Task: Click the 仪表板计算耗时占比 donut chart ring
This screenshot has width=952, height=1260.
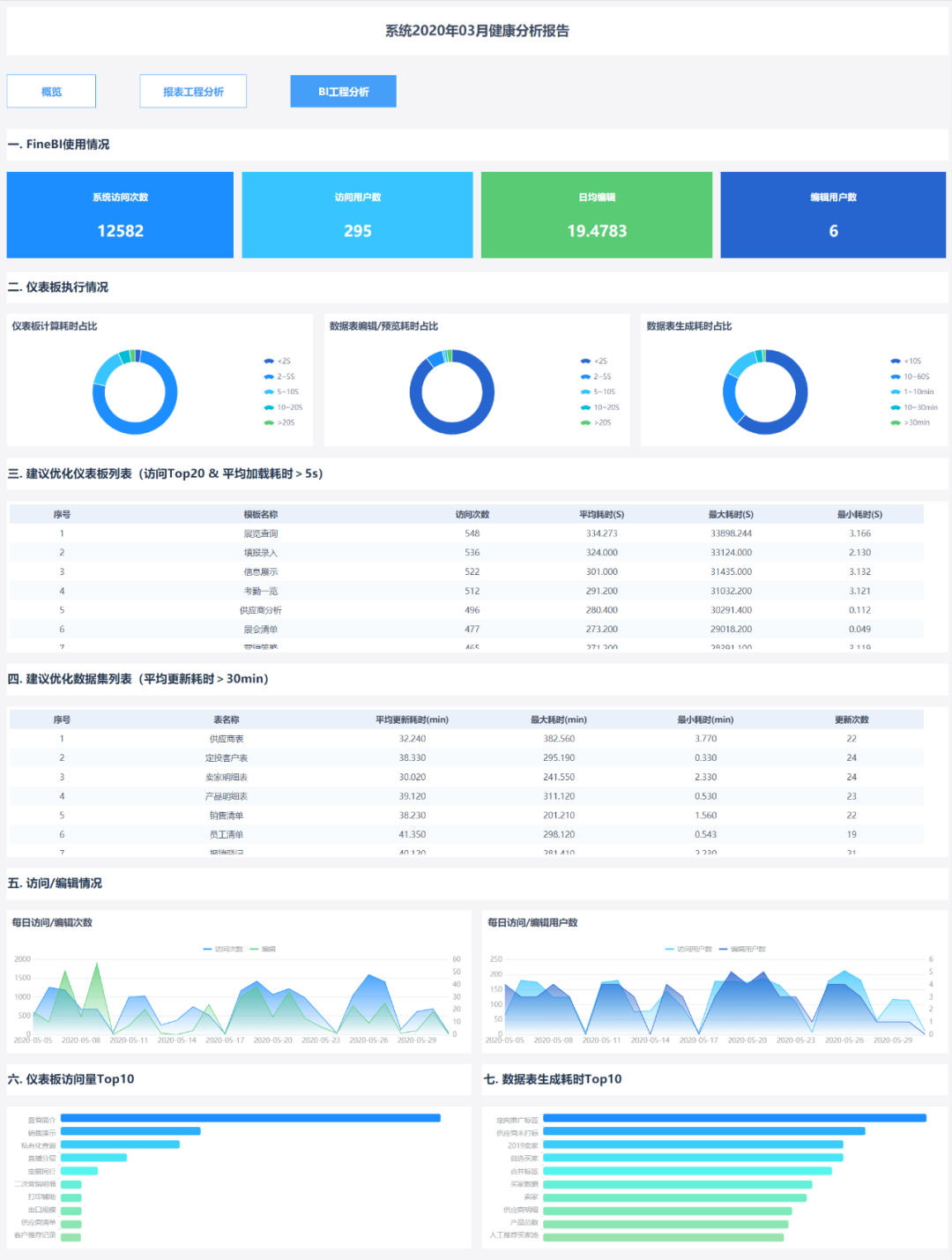Action: click(135, 429)
